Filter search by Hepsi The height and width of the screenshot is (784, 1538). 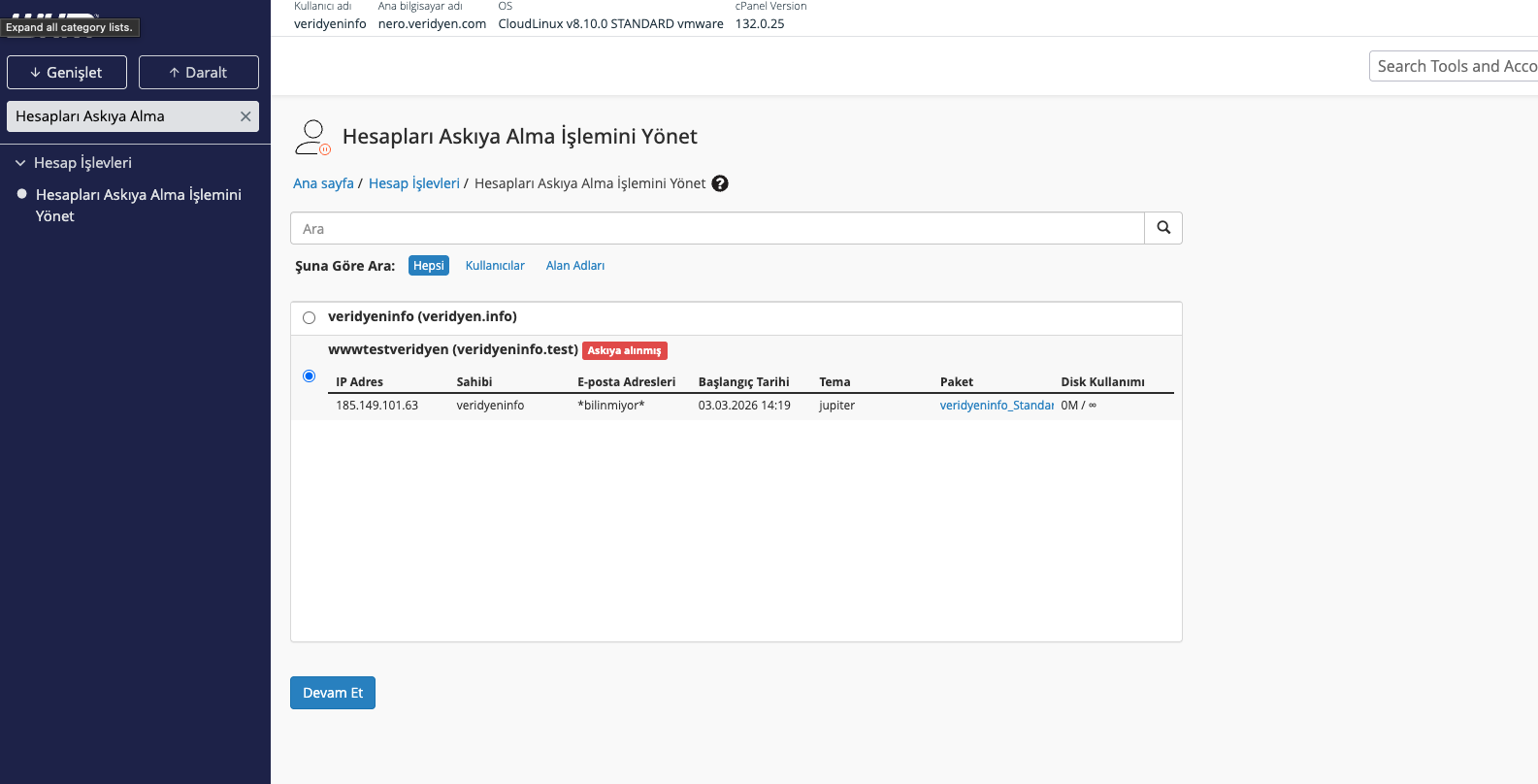point(428,266)
